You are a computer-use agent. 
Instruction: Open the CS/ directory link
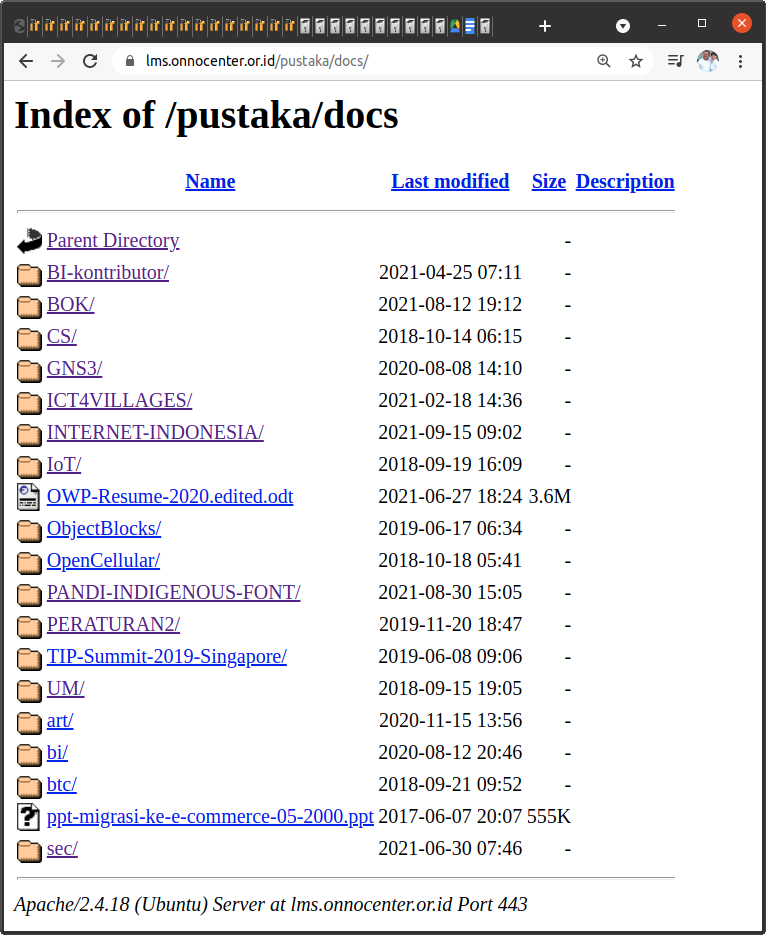click(x=62, y=336)
